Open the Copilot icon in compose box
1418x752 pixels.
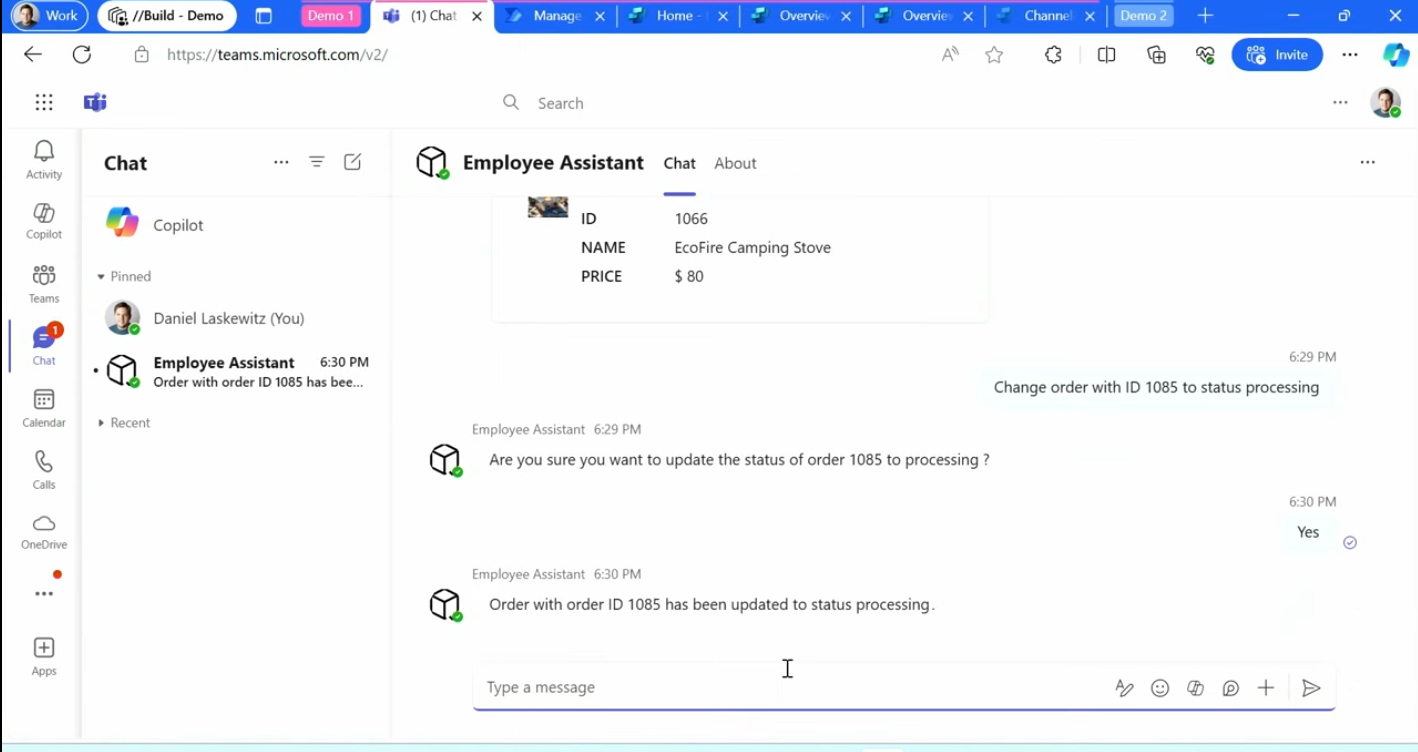[1195, 688]
